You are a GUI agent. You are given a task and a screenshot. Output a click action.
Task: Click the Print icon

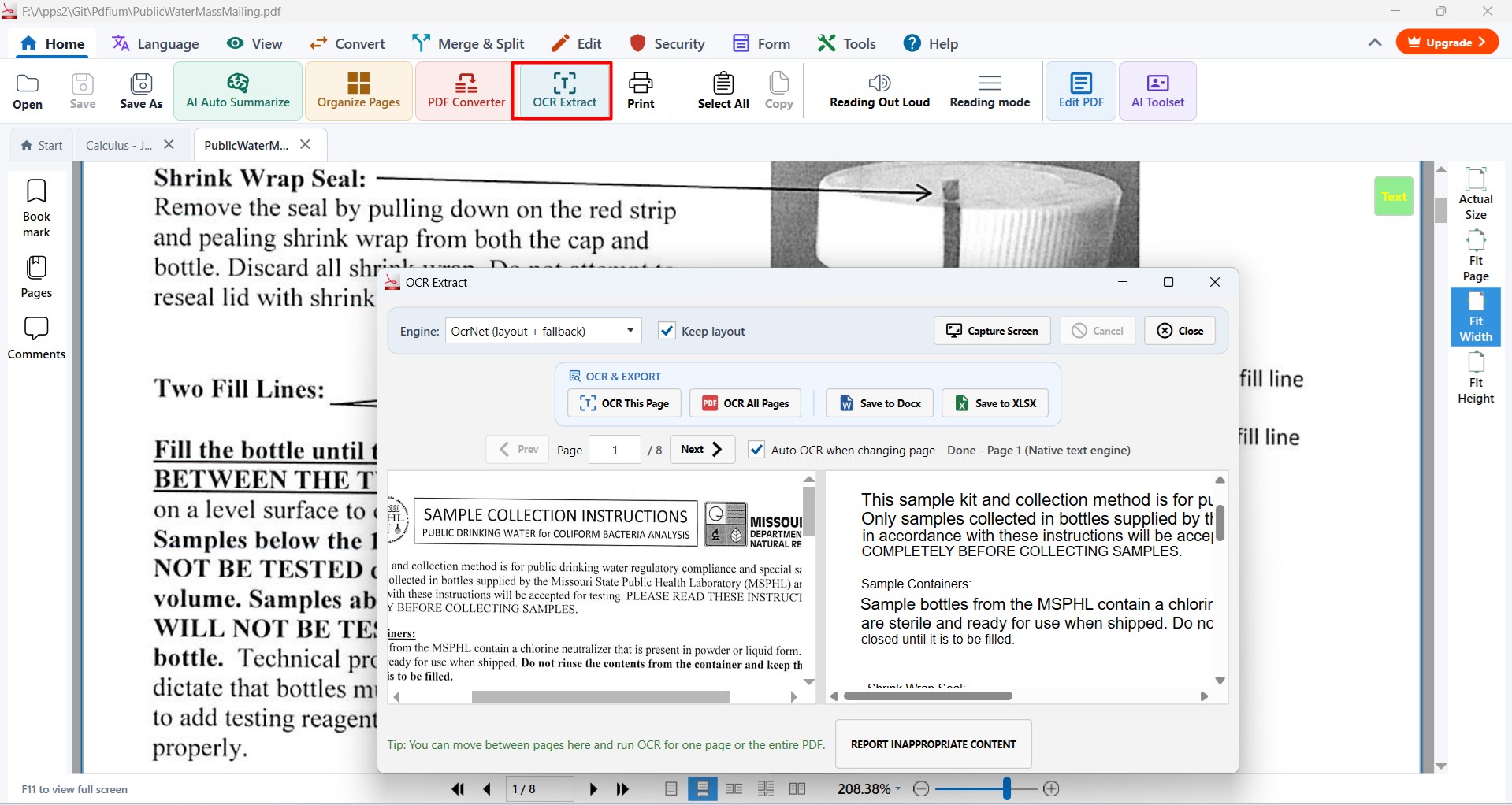coord(641,91)
